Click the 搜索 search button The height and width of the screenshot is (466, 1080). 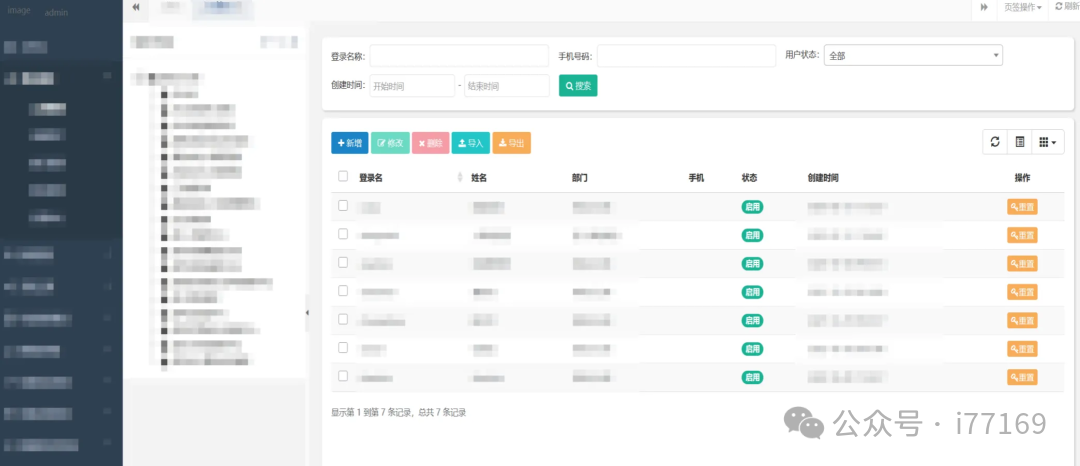[577, 86]
